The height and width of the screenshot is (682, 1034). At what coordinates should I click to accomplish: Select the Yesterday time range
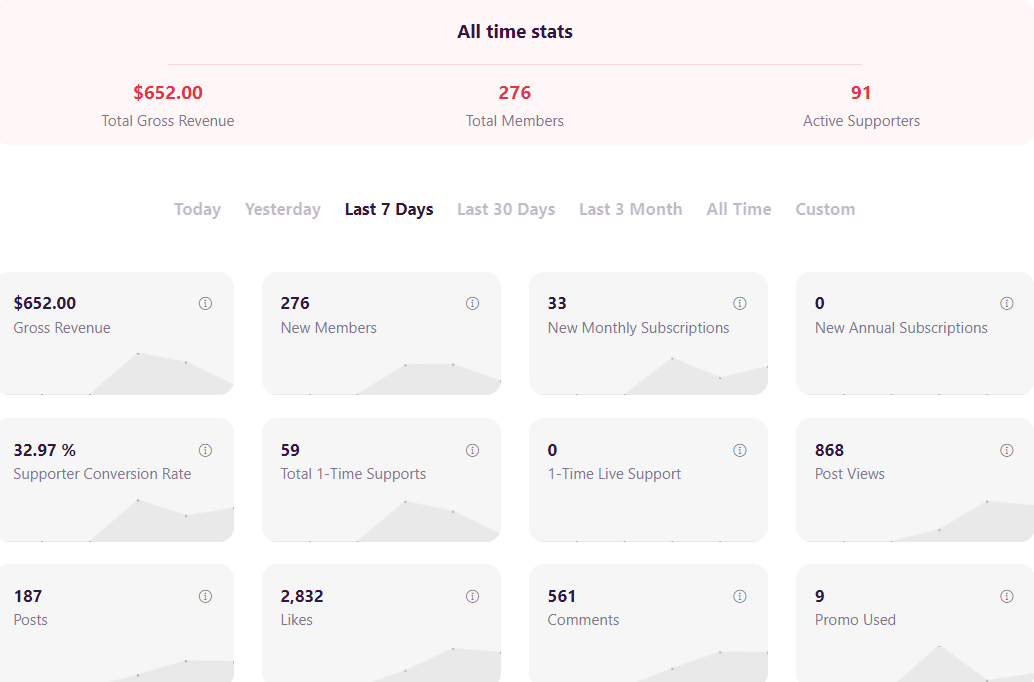(x=283, y=210)
